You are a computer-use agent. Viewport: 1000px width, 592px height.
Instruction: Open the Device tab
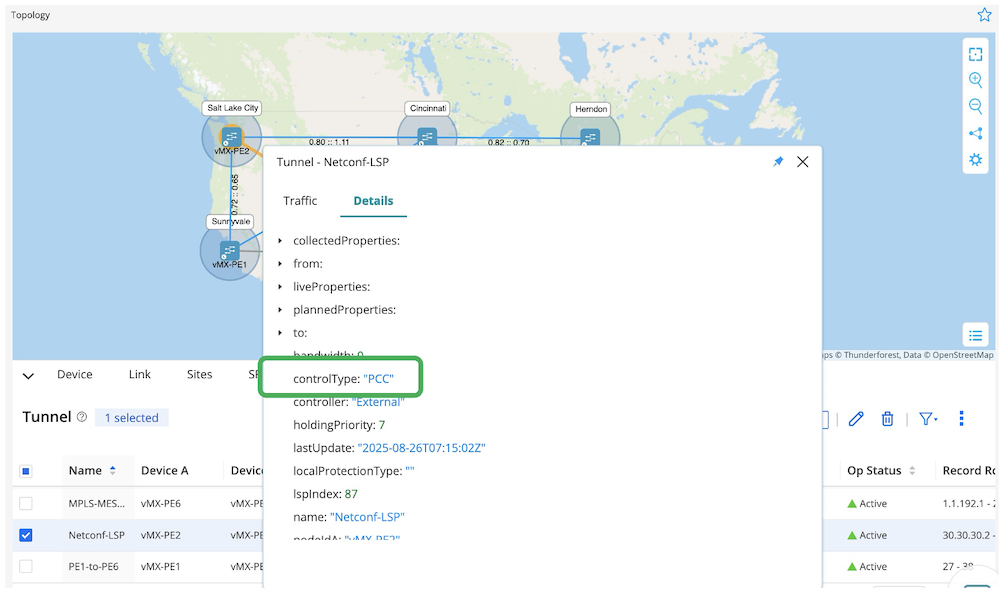click(75, 374)
